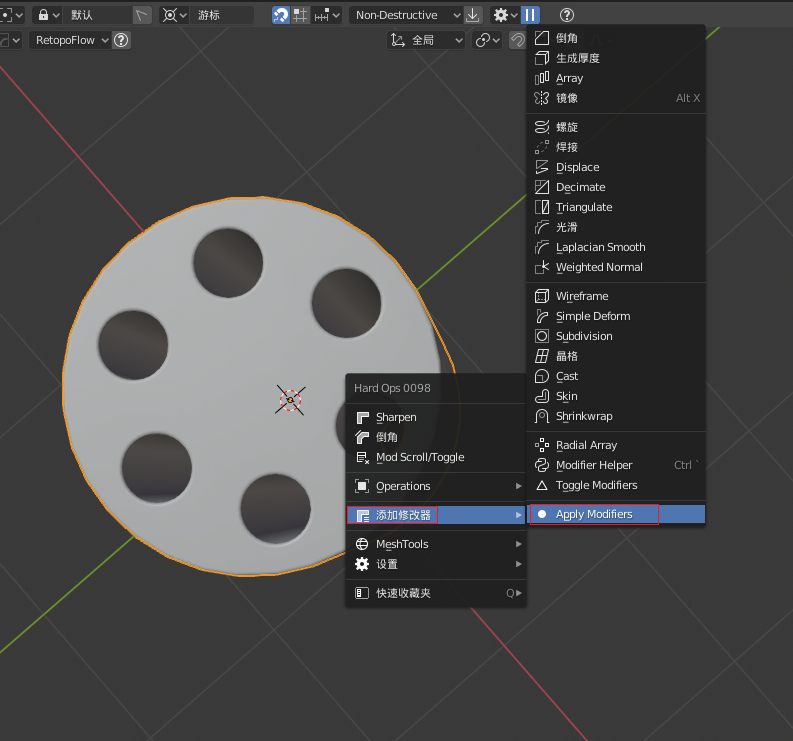Open the Non-Destructive mode dropdown
This screenshot has height=741, width=793.
point(407,15)
